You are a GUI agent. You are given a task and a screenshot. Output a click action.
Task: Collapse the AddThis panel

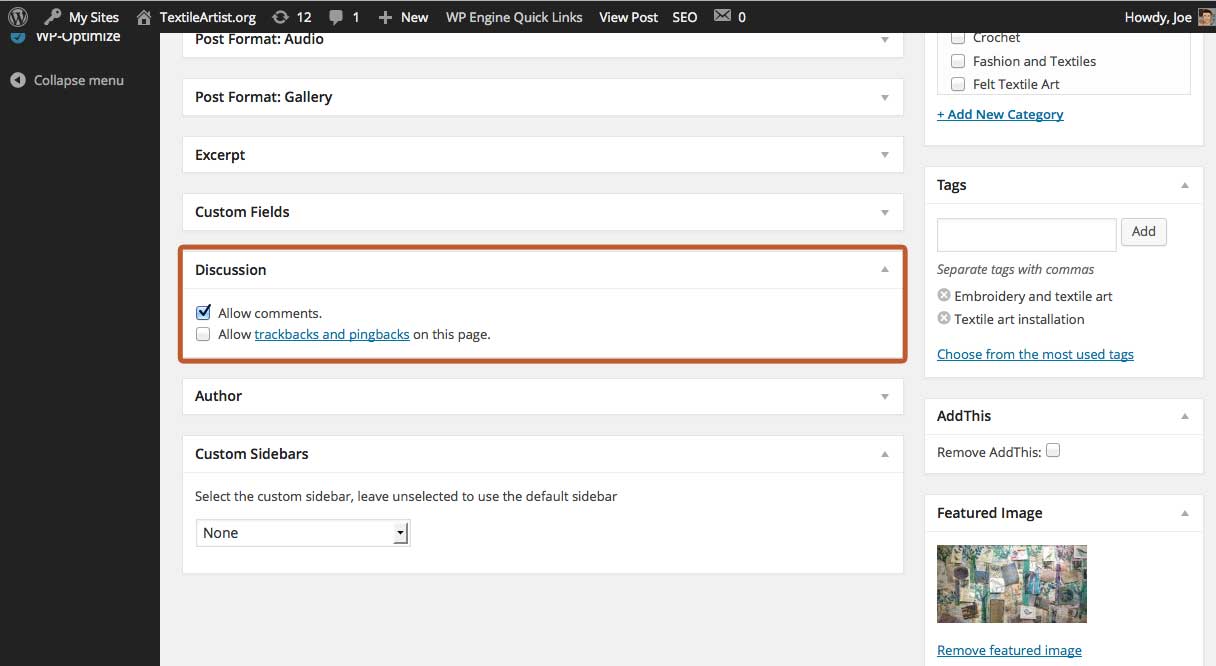click(x=1184, y=416)
